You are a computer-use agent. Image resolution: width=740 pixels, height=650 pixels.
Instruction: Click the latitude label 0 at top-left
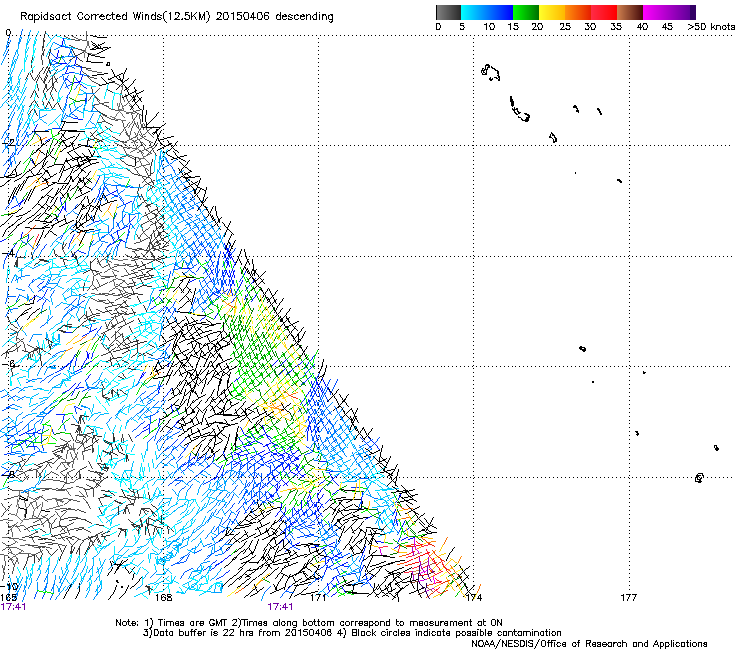[x=8, y=33]
